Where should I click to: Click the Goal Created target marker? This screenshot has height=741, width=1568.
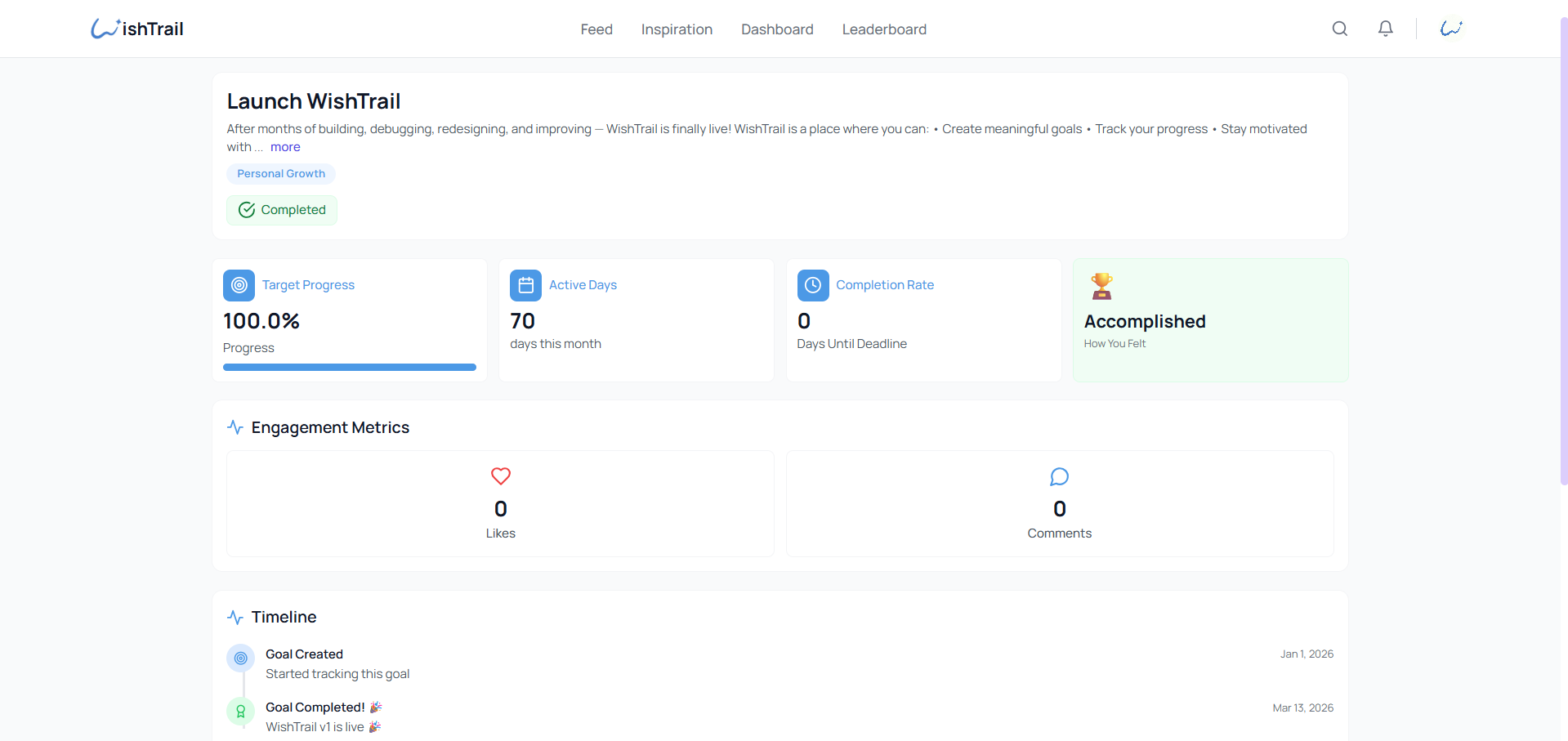240,658
